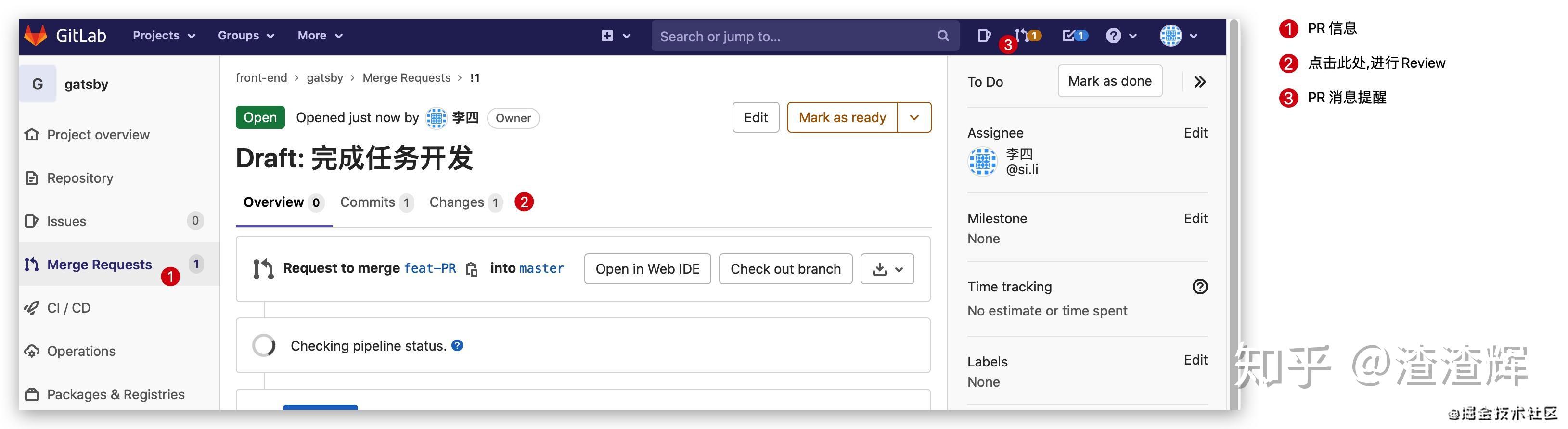
Task: Expand the Mark as ready dropdown arrow
Action: pyautogui.click(x=914, y=117)
